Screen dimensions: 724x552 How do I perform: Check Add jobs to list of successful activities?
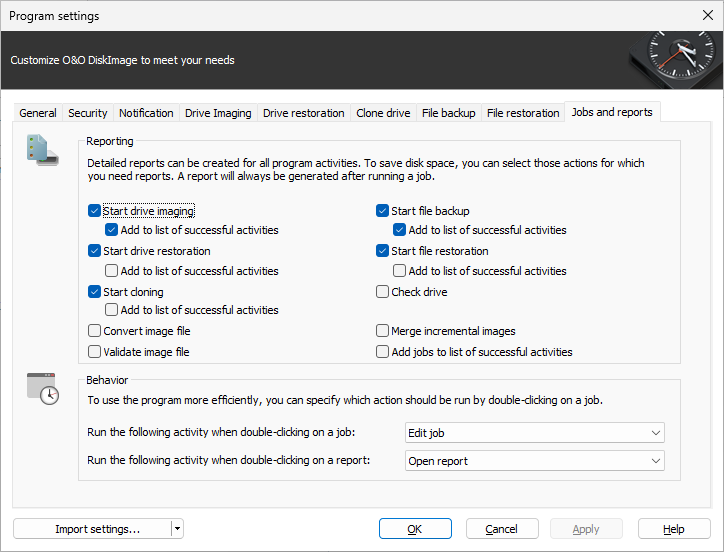[x=382, y=352]
